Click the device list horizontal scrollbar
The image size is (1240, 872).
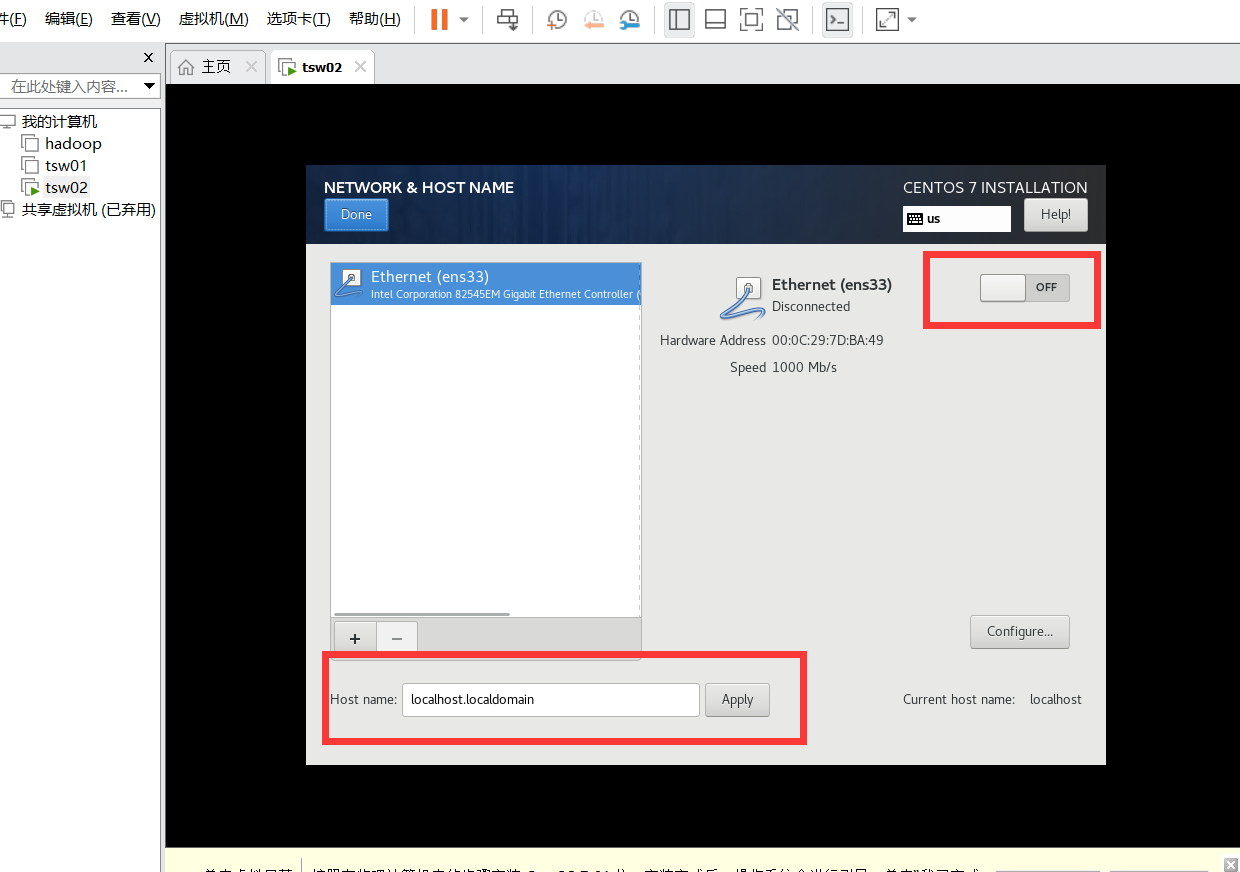[x=421, y=614]
